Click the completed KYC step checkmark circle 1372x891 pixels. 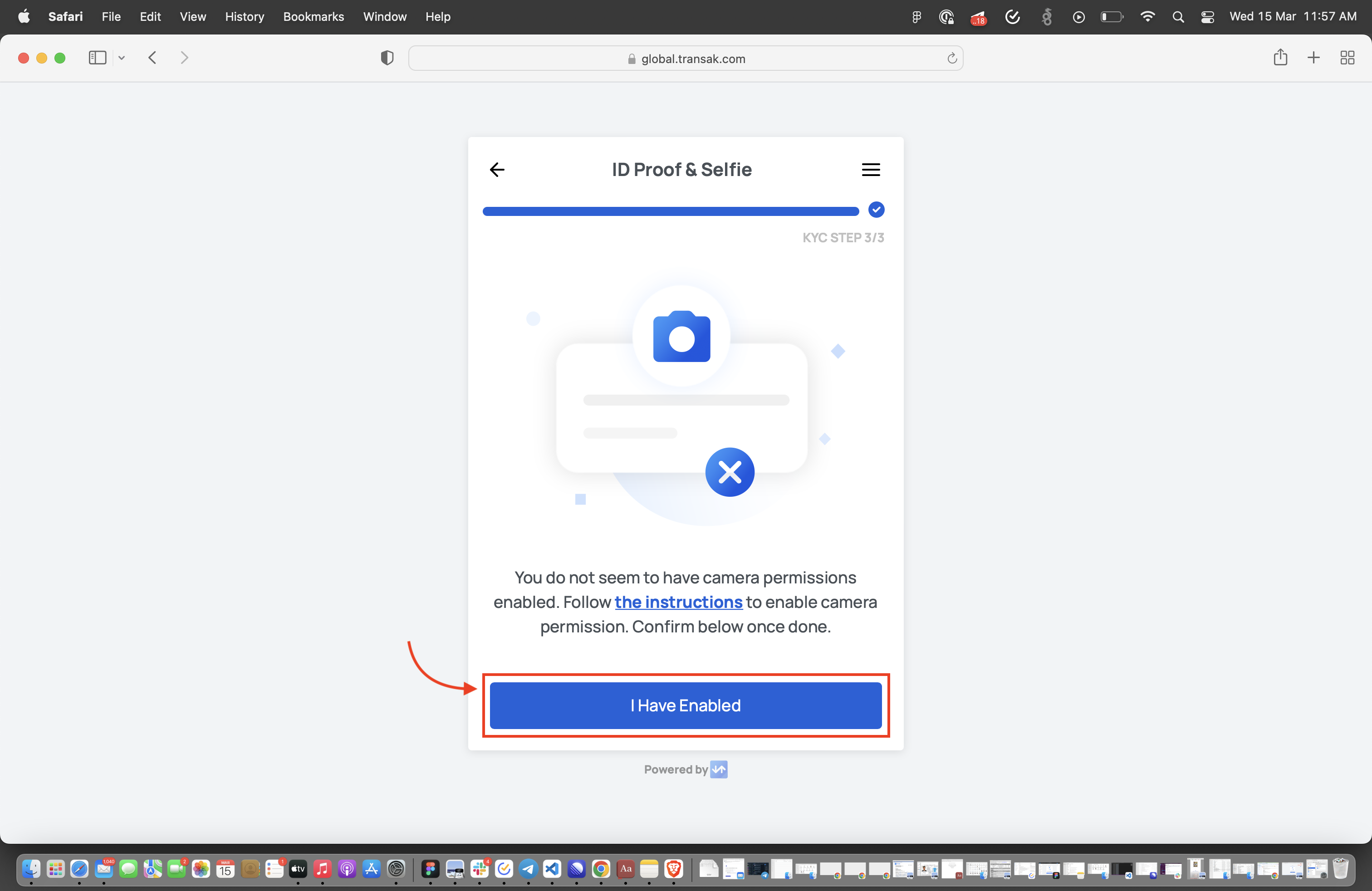point(876,210)
